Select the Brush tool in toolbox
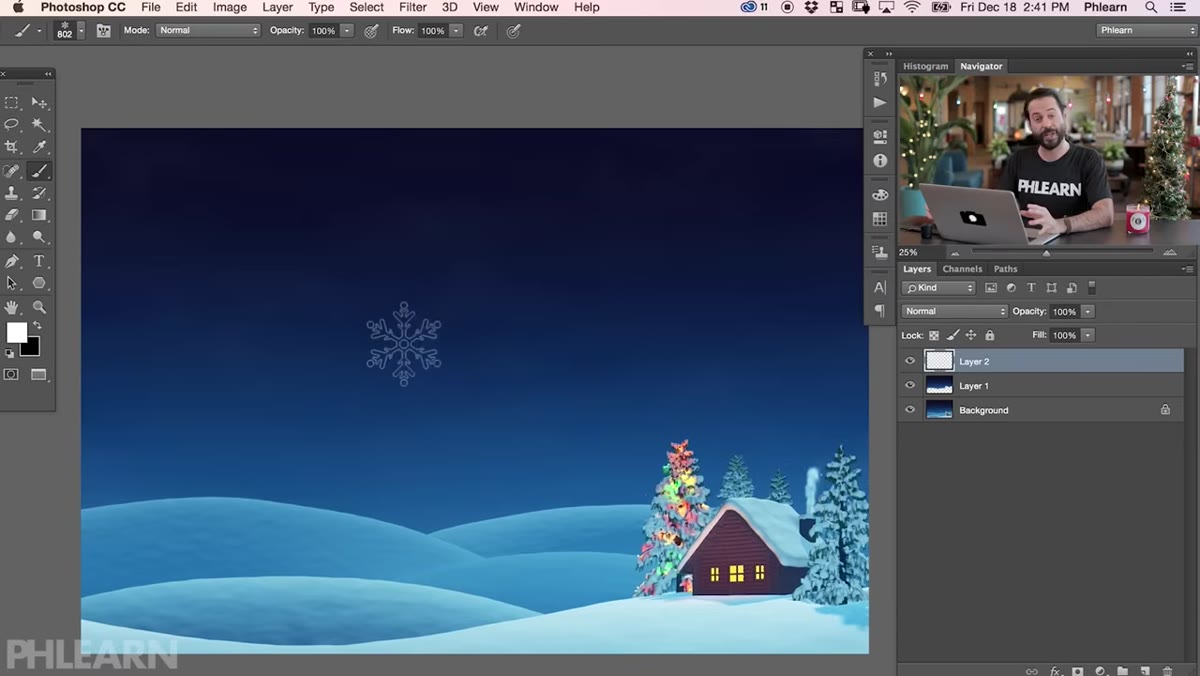This screenshot has height=676, width=1200. pos(39,171)
